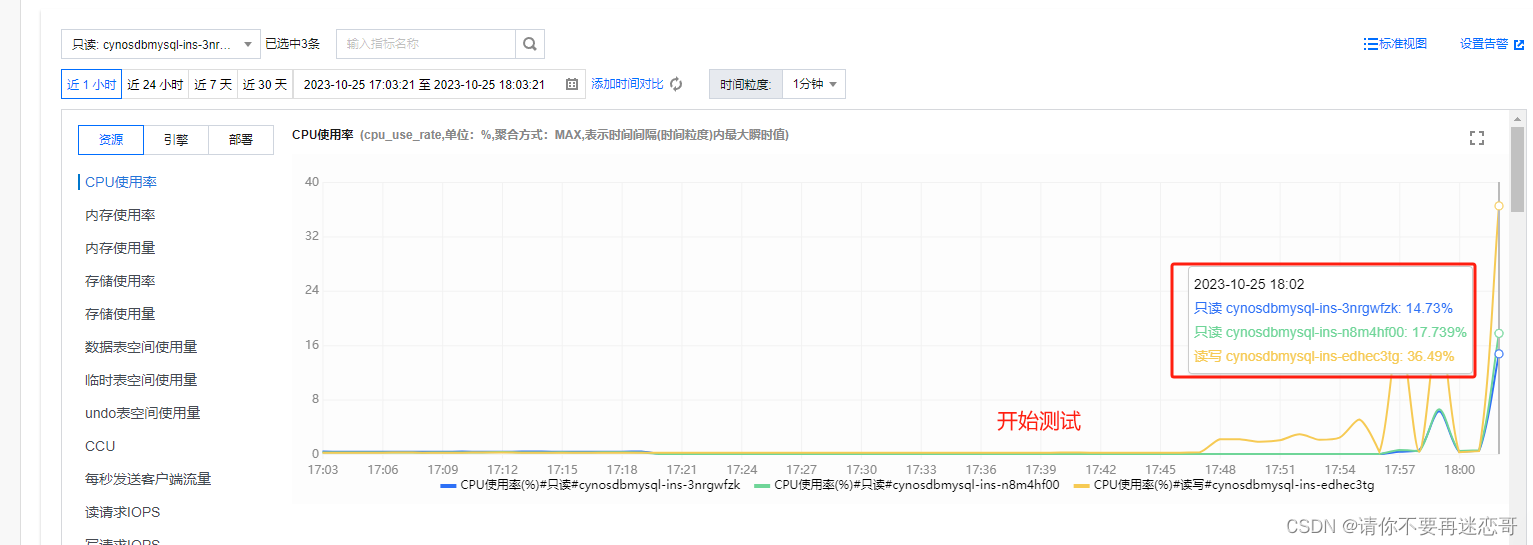
Task: Click the refresh icon beside 添加时间对比
Action: coord(676,84)
